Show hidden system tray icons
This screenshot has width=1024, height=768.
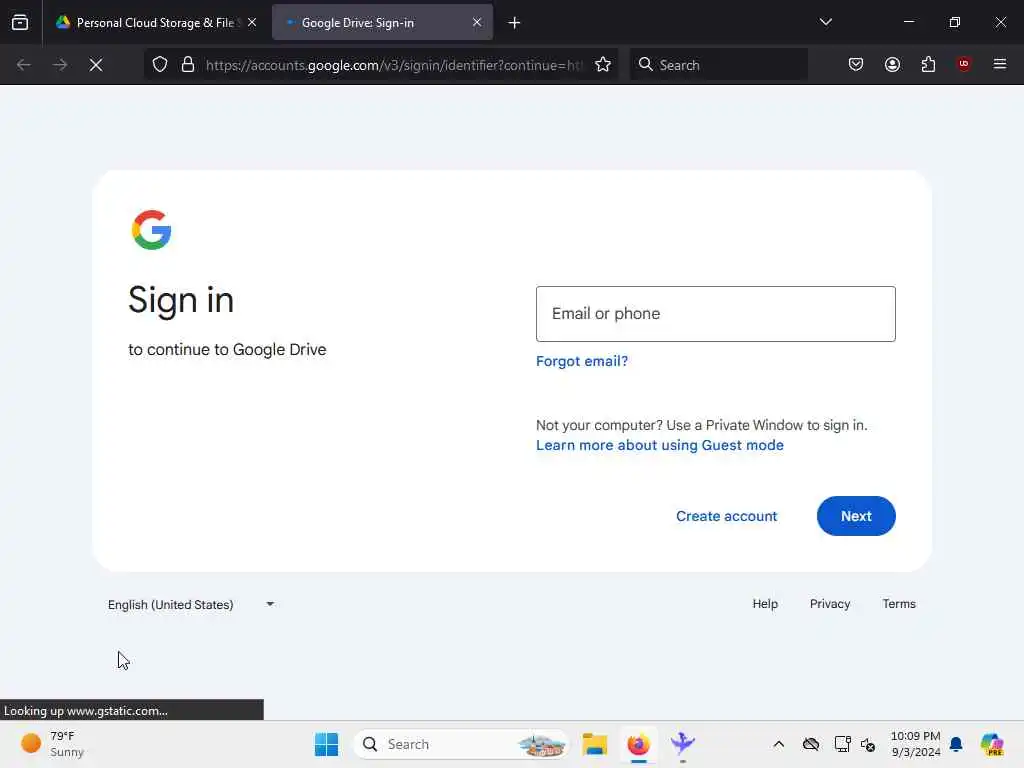778,744
